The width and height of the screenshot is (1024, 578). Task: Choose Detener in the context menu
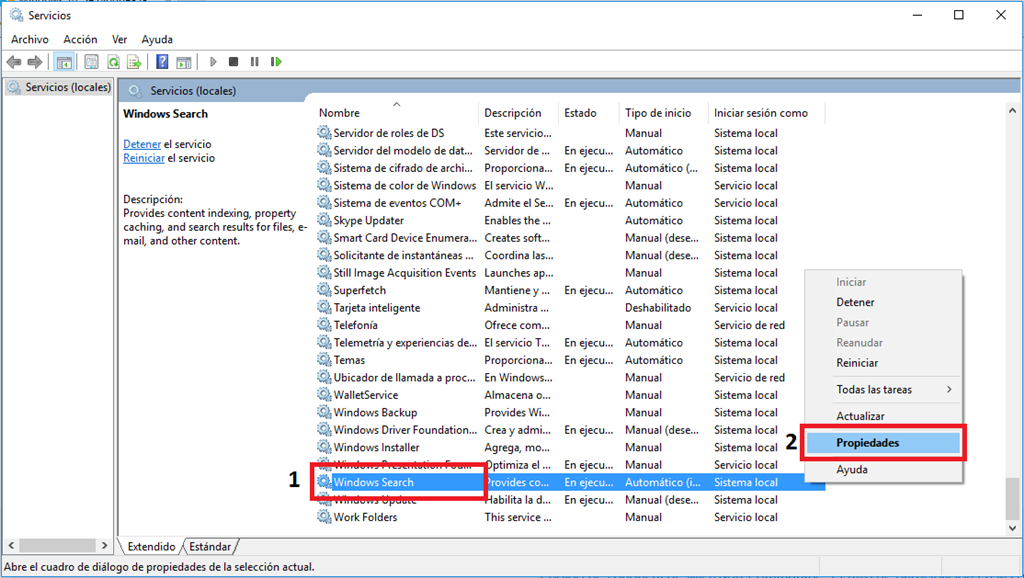coord(883,302)
